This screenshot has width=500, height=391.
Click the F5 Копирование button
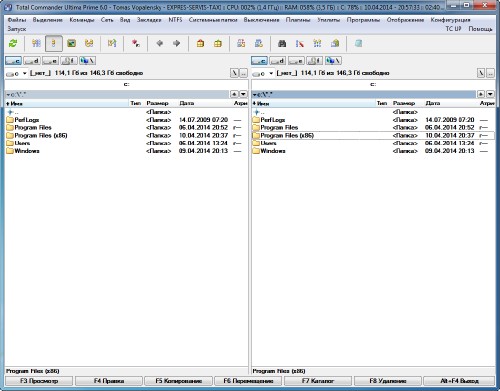pyautogui.click(x=178, y=381)
